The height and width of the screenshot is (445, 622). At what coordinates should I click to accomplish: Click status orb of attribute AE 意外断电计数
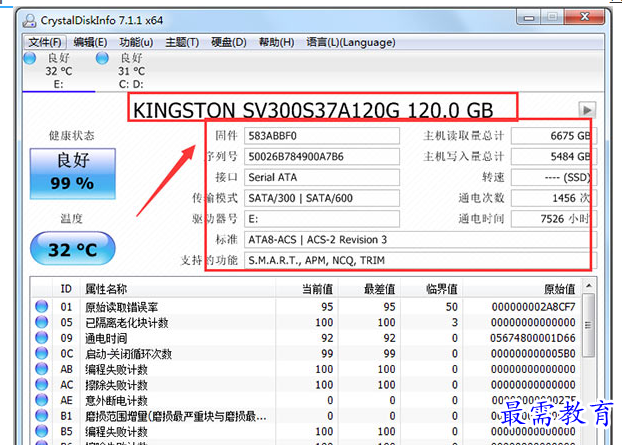(41, 400)
